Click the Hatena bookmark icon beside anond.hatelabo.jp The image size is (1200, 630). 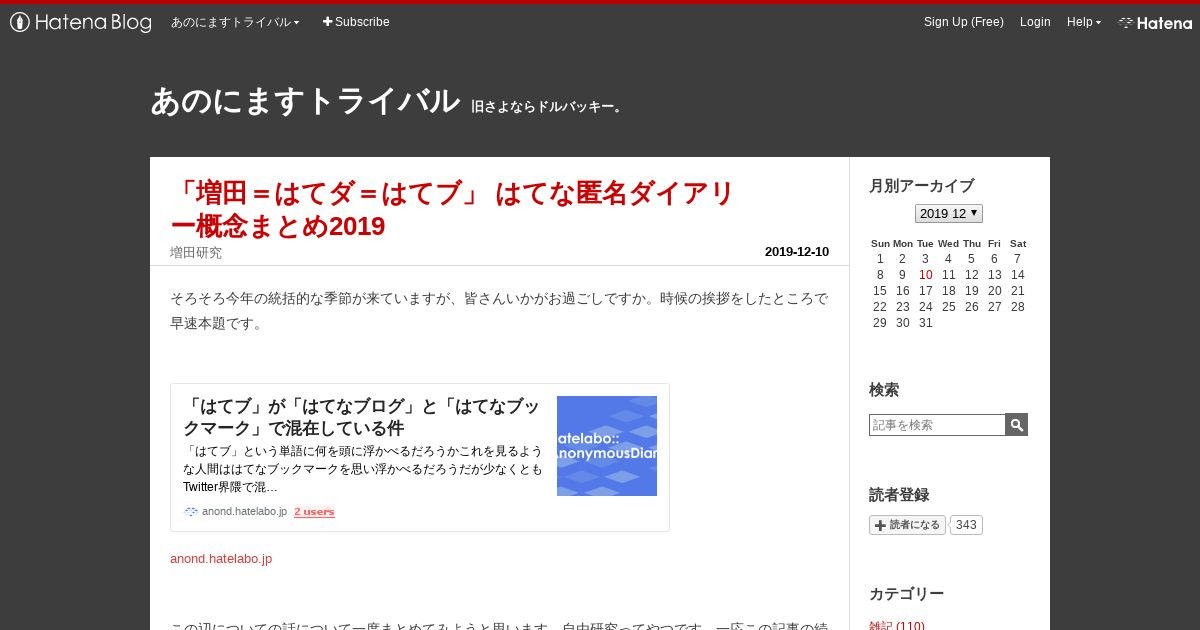click(x=191, y=511)
